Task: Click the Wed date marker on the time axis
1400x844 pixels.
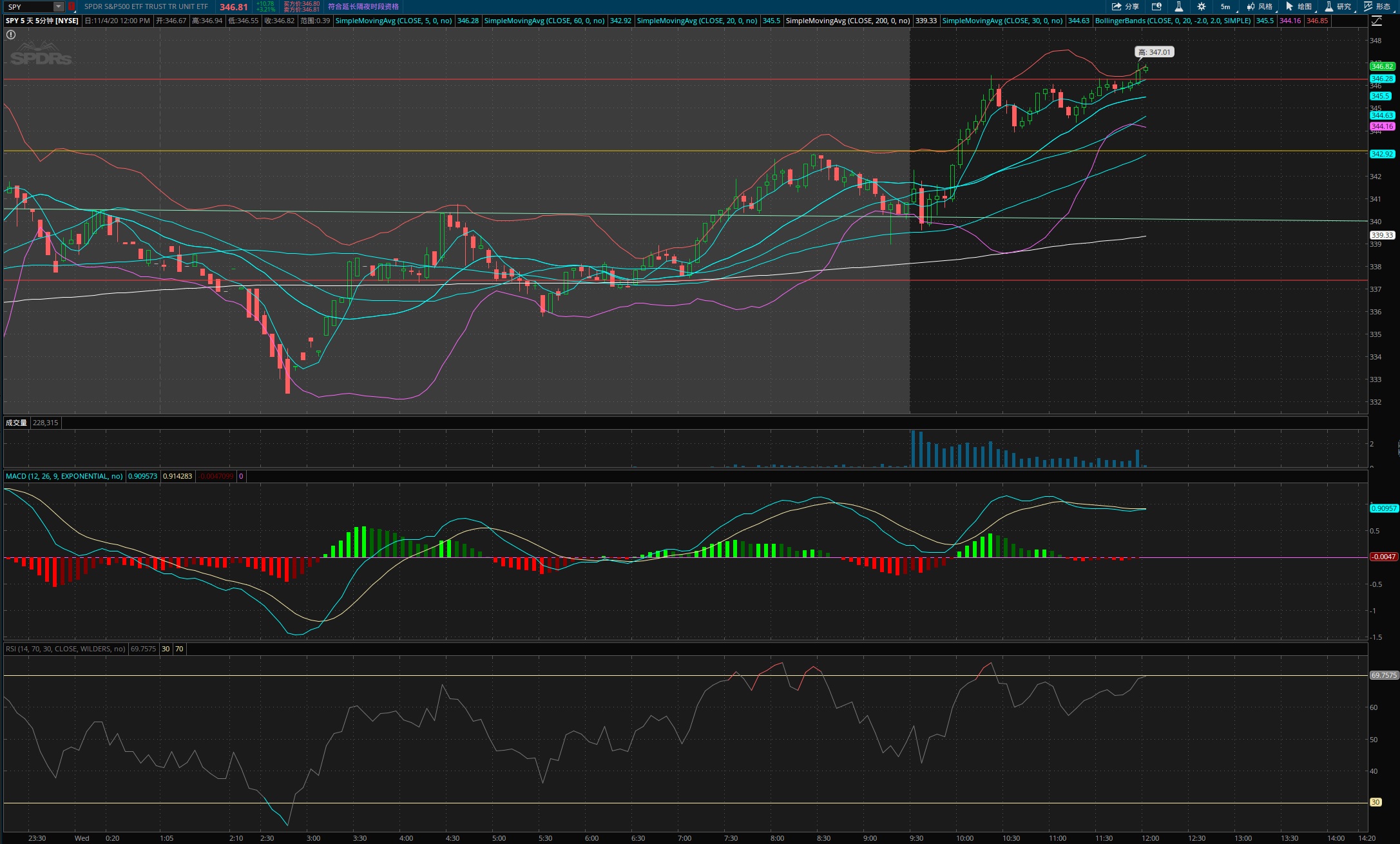Action: (x=82, y=838)
